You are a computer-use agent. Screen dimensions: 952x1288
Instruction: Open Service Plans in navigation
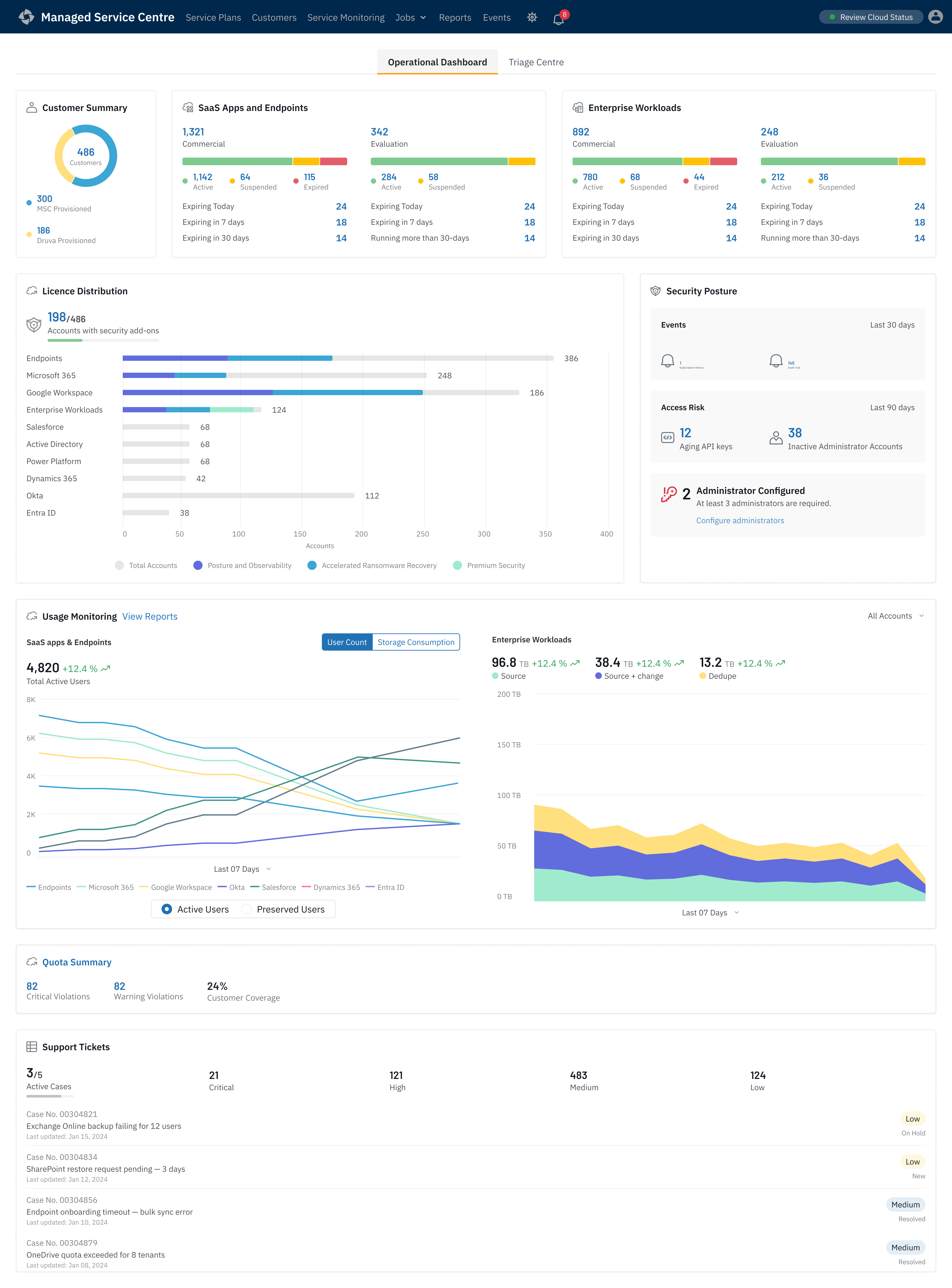[213, 18]
